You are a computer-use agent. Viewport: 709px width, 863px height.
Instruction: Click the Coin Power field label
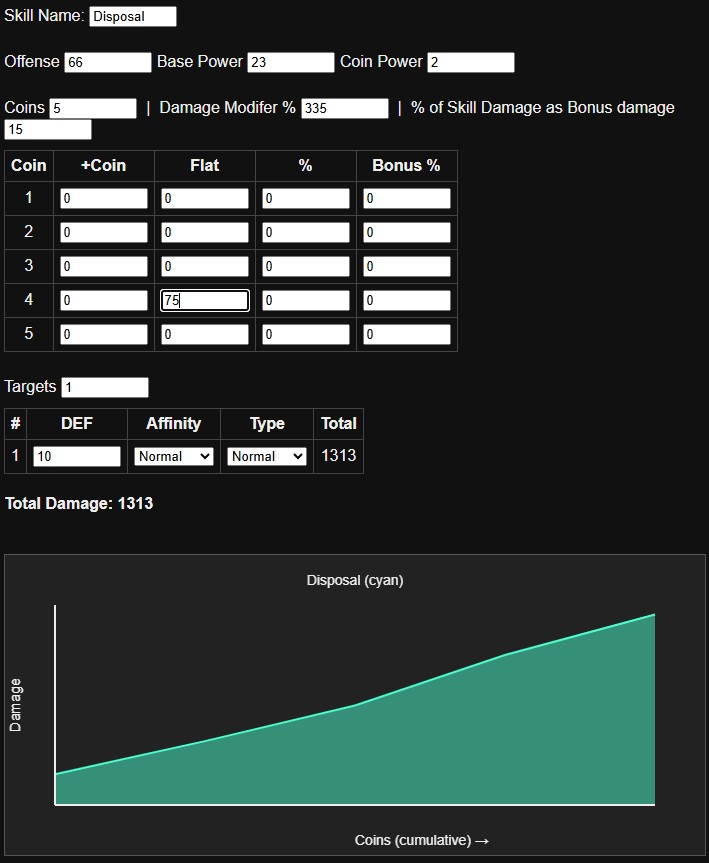coord(381,61)
